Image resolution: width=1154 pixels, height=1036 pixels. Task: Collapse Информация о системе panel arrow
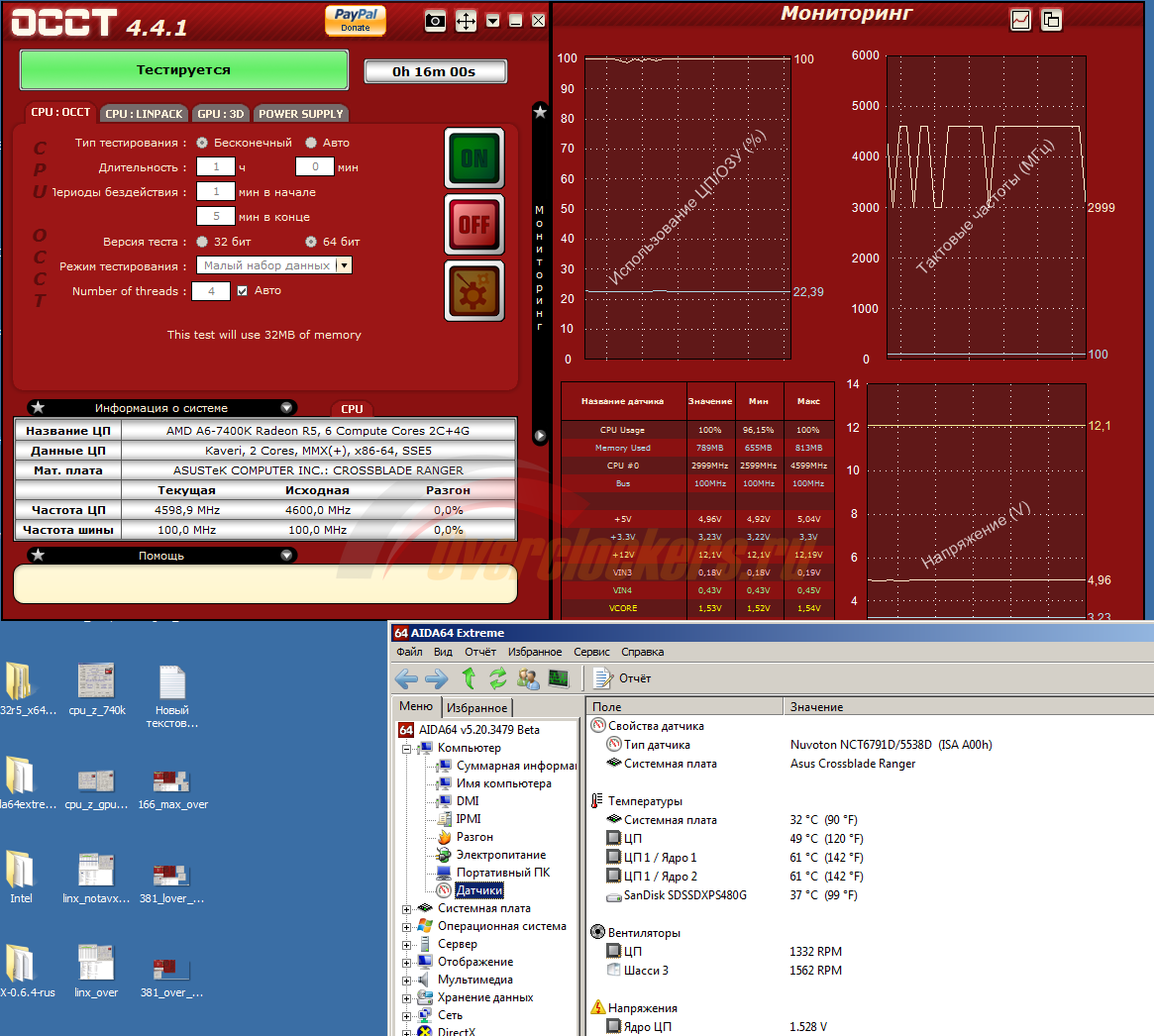[x=287, y=408]
